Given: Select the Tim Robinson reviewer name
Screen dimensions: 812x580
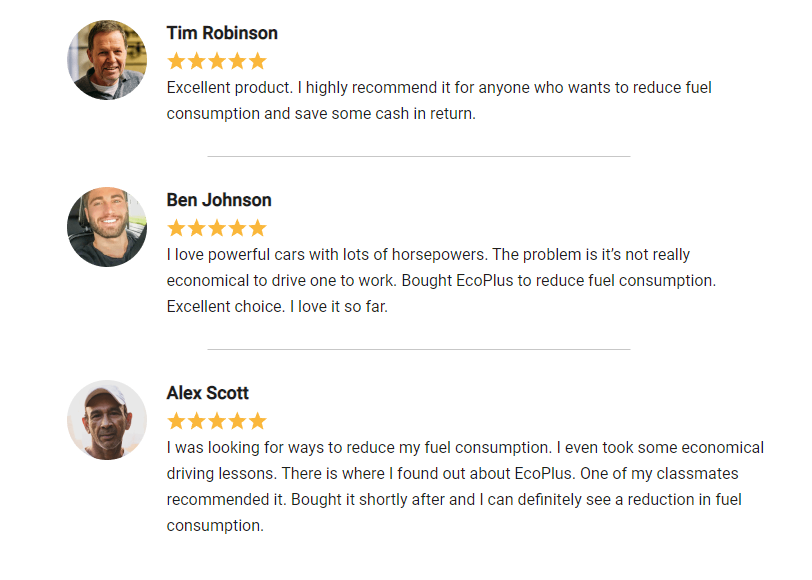Looking at the screenshot, I should (222, 33).
